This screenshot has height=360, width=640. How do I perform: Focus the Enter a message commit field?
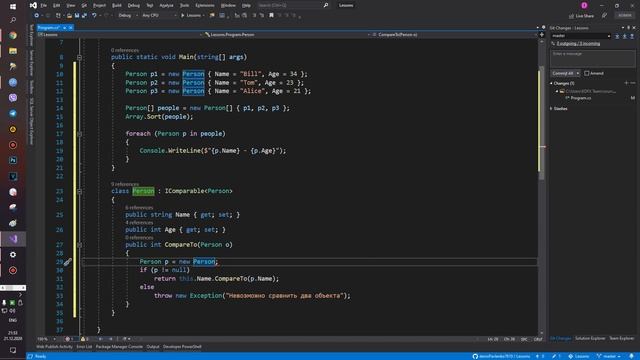593,58
